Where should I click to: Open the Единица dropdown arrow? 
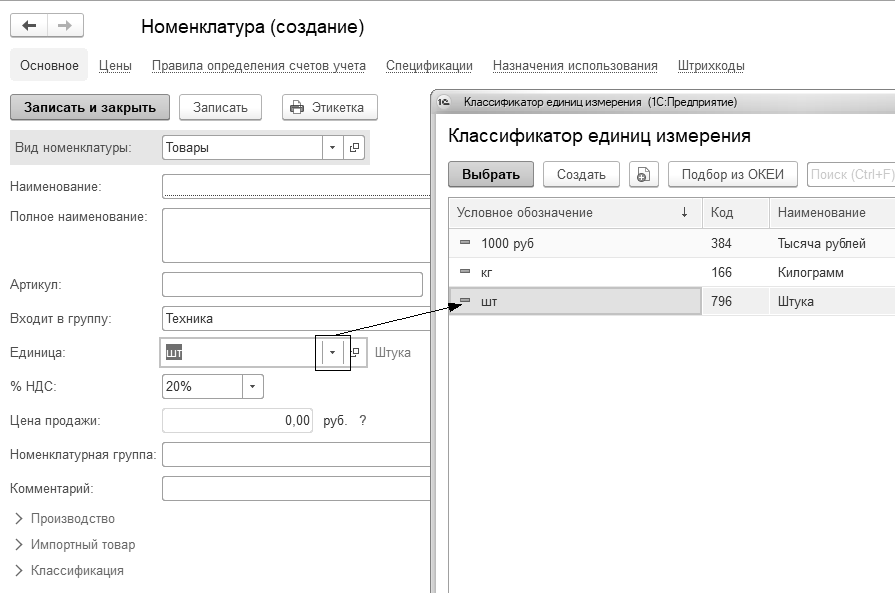point(332,353)
